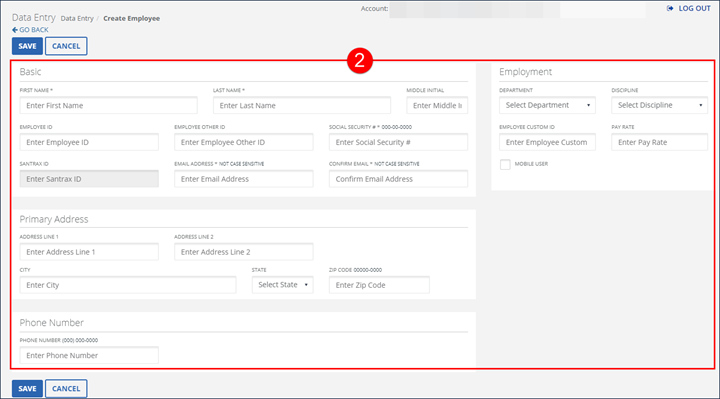Focus the Phone Number field
This screenshot has height=399, width=720.
pyautogui.click(x=89, y=355)
